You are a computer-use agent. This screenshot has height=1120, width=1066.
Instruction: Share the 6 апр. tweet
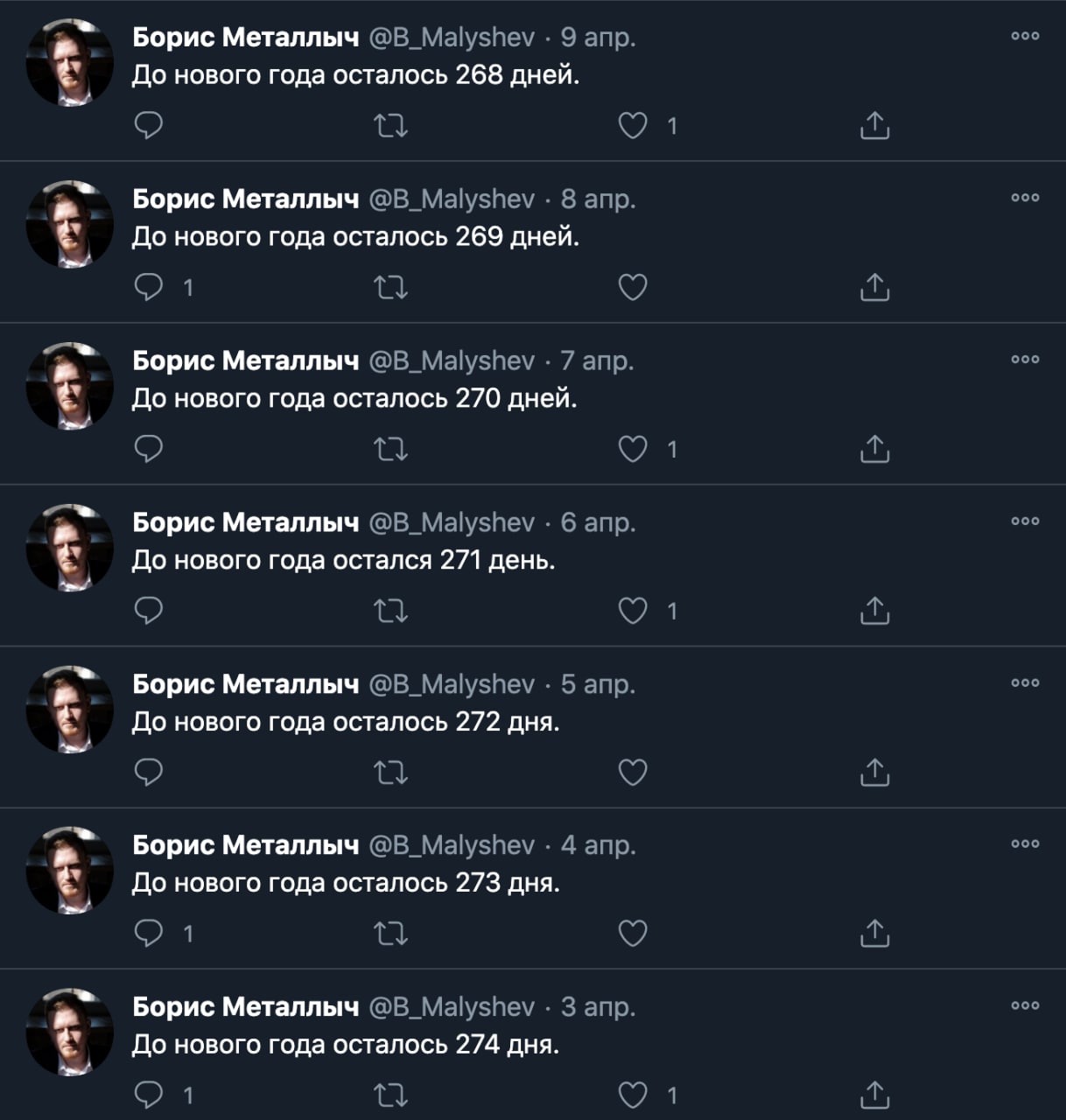[x=874, y=611]
